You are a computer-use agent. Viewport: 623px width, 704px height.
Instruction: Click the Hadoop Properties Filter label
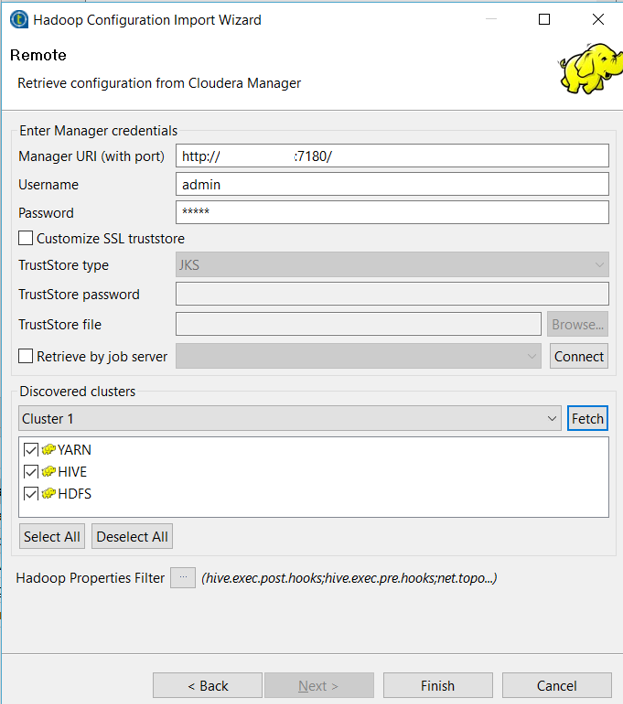pyautogui.click(x=90, y=578)
